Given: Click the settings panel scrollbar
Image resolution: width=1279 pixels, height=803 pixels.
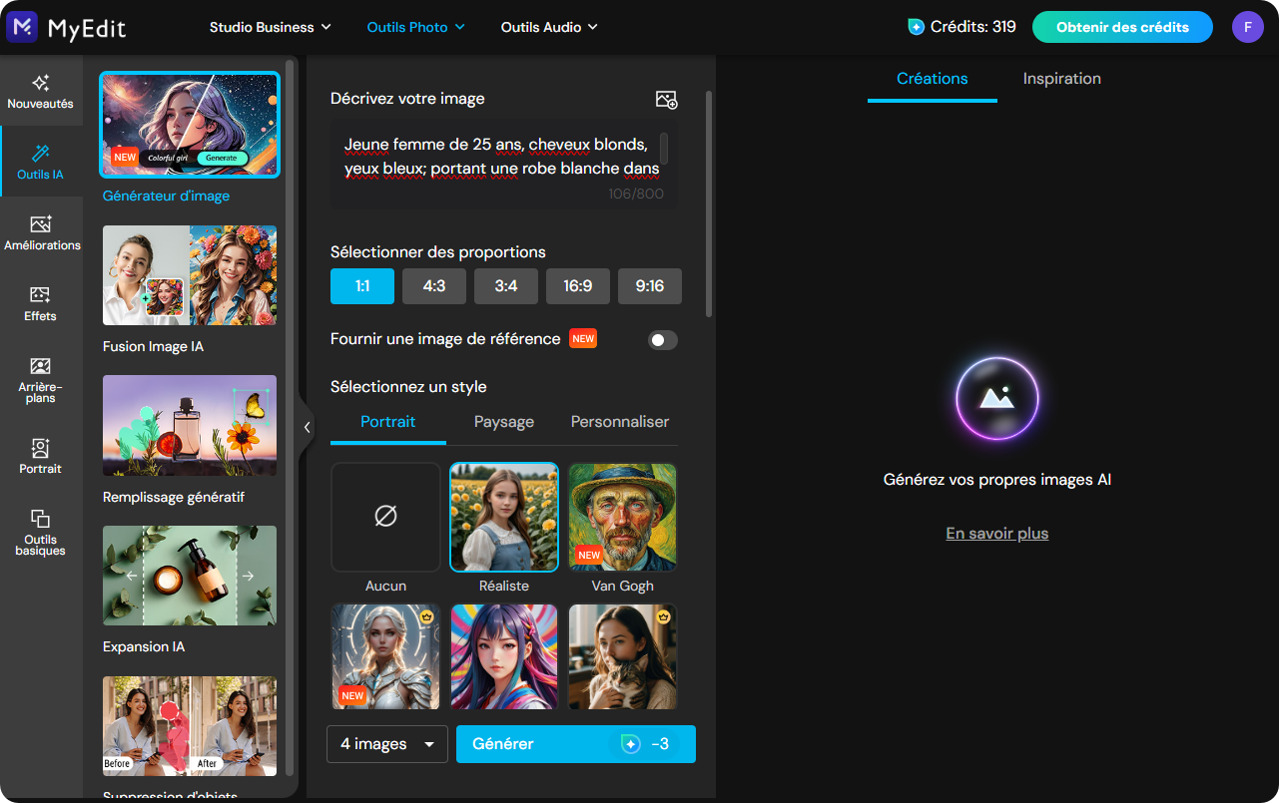Looking at the screenshot, I should tap(709, 205).
